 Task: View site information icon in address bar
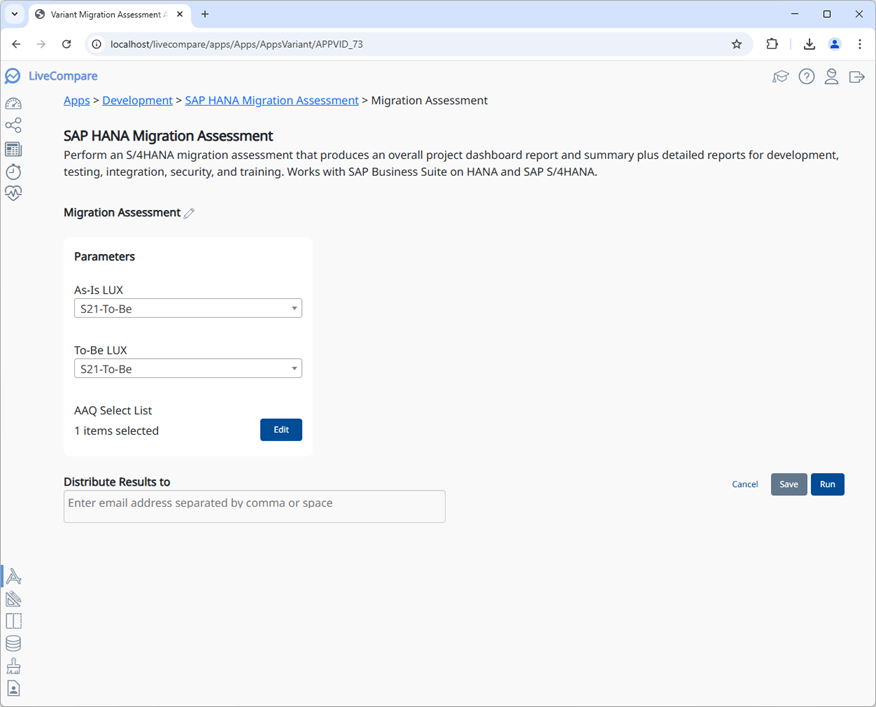pos(97,44)
